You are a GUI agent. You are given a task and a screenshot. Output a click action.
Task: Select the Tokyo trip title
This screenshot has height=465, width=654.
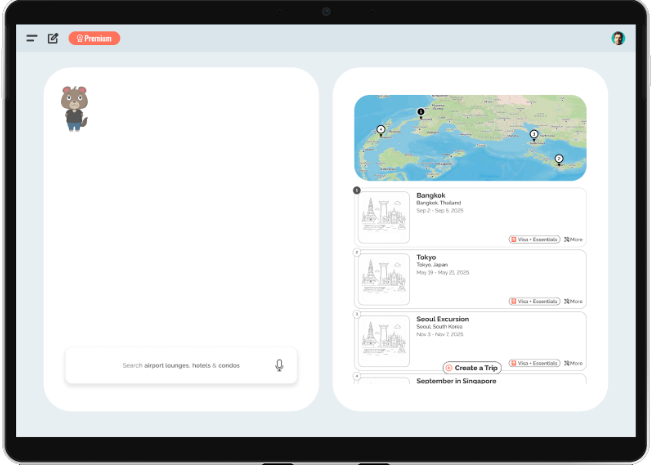point(426,257)
